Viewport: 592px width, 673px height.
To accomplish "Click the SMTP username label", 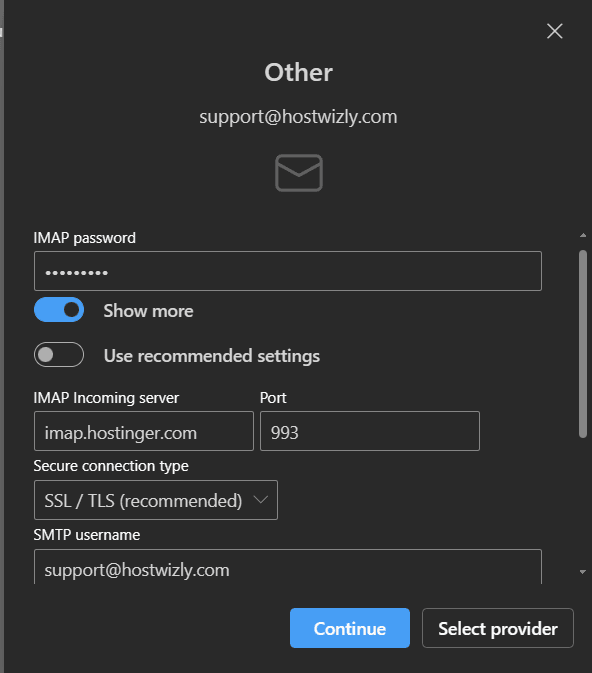I will coord(87,535).
